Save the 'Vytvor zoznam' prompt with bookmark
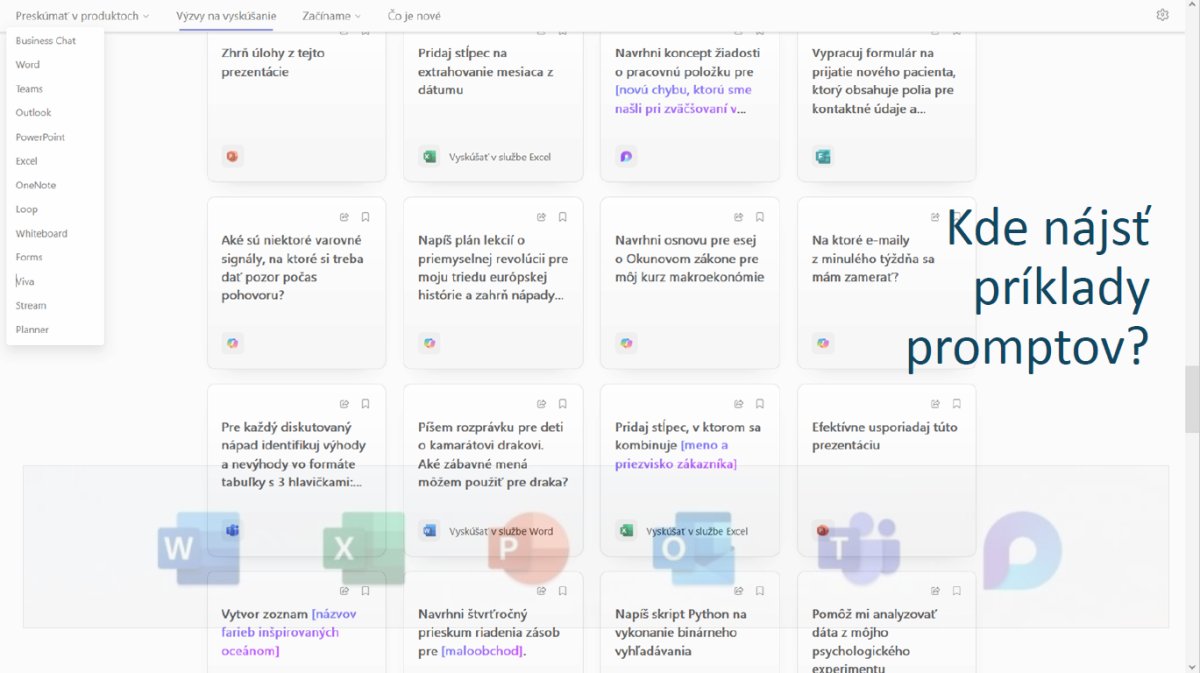The image size is (1200, 673). pos(366,591)
